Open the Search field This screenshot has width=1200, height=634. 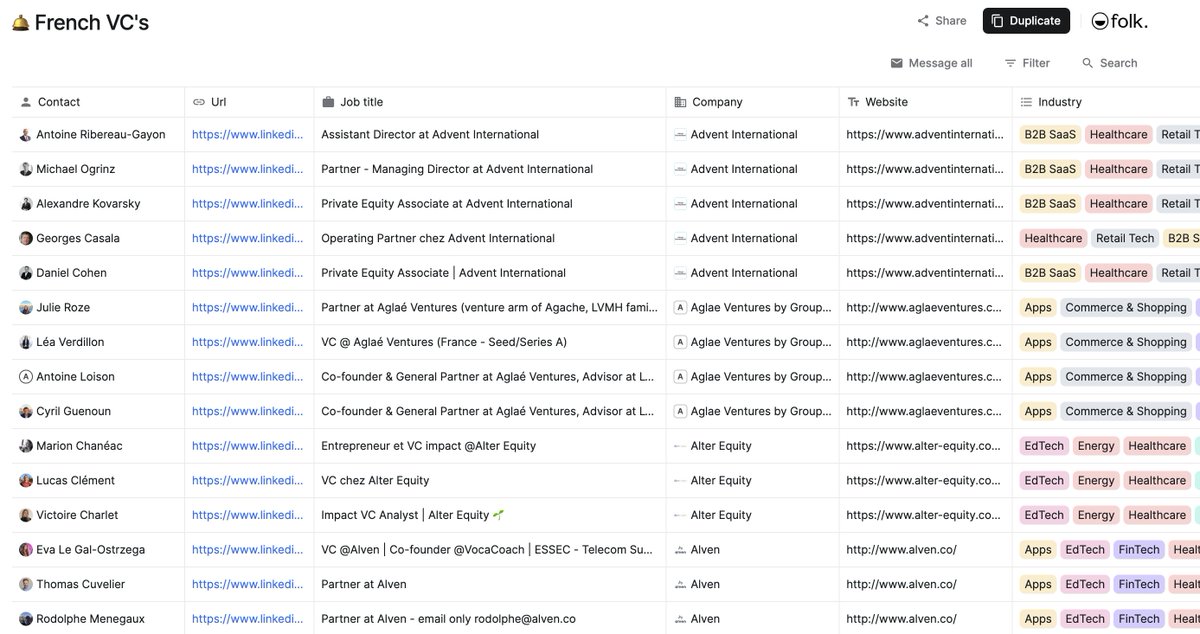point(1109,63)
